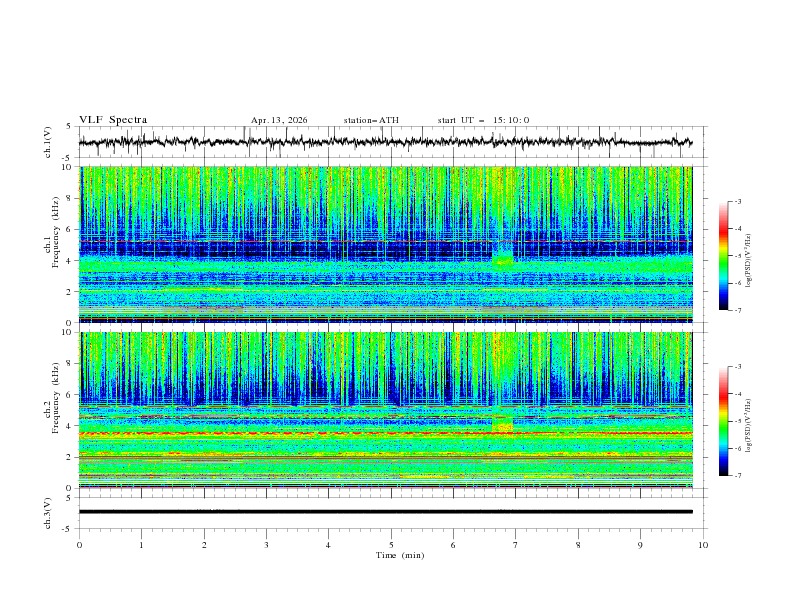Click time axis tick "6"
Image resolution: width=792 pixels, height=612 pixels.
pyautogui.click(x=453, y=545)
